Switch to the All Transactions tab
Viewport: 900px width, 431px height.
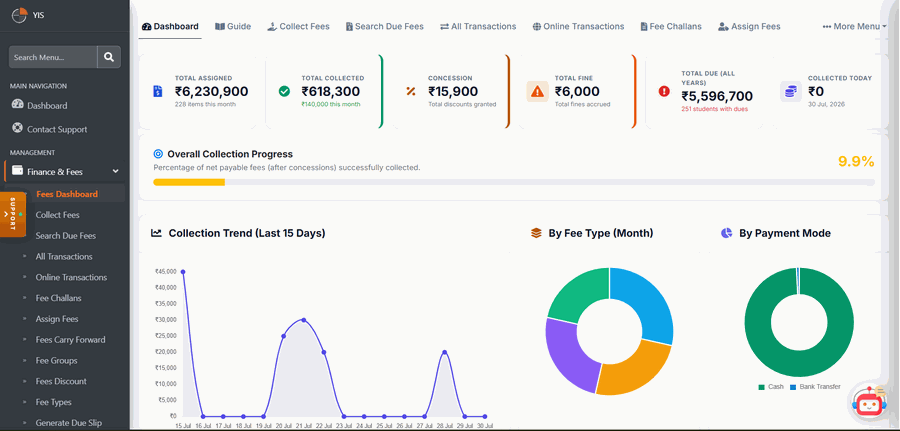click(x=478, y=26)
